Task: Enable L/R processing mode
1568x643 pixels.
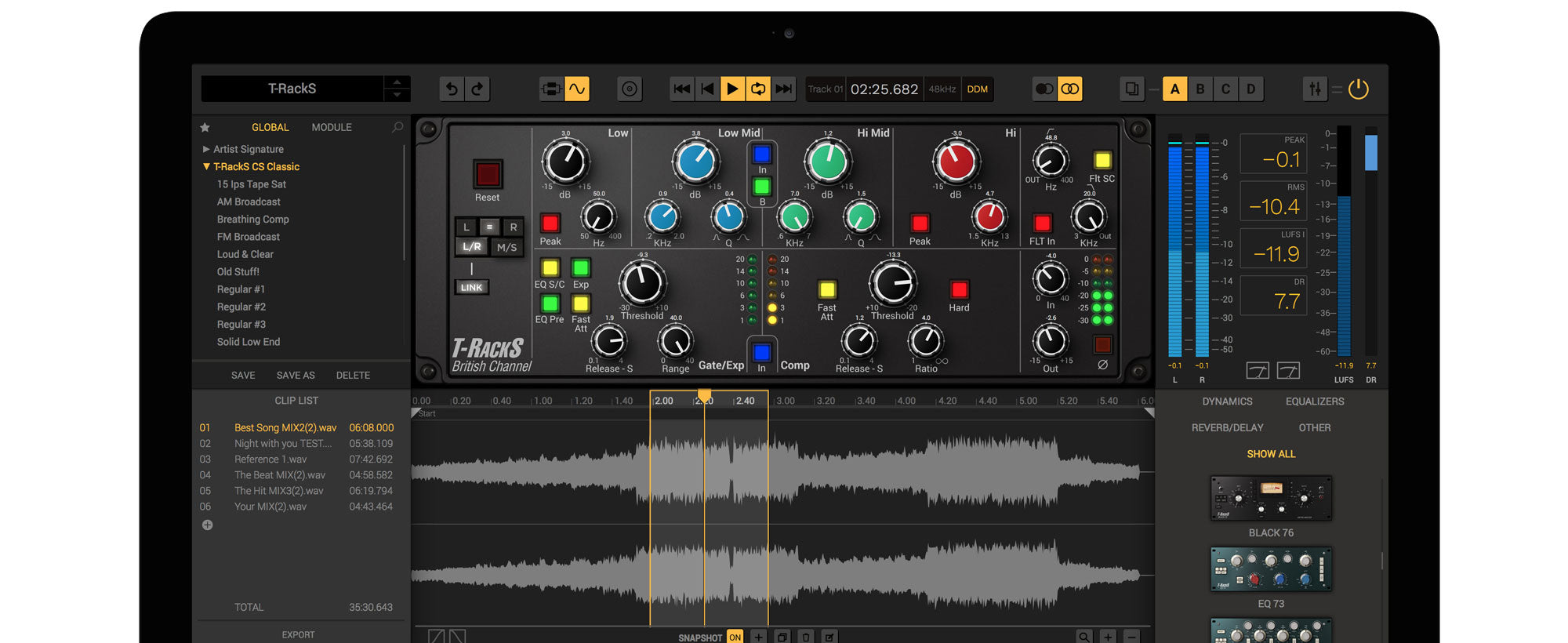Action: coord(472,247)
